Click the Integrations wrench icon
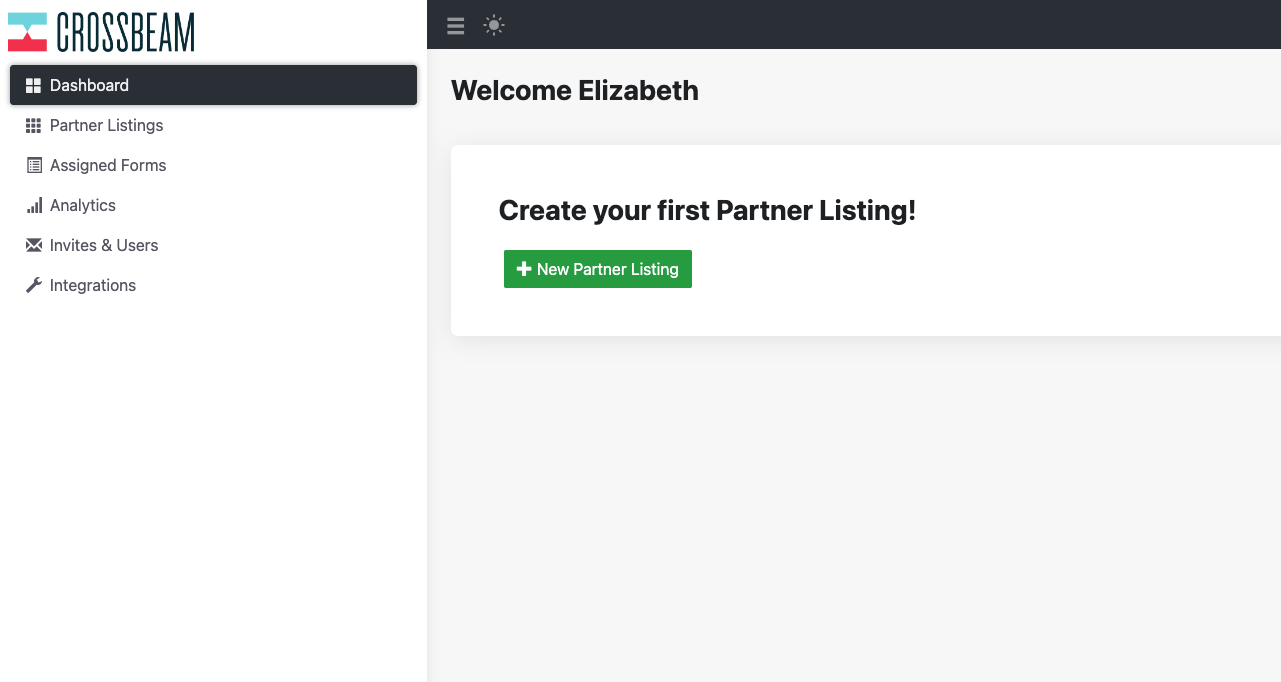The image size is (1281, 682). click(x=34, y=285)
